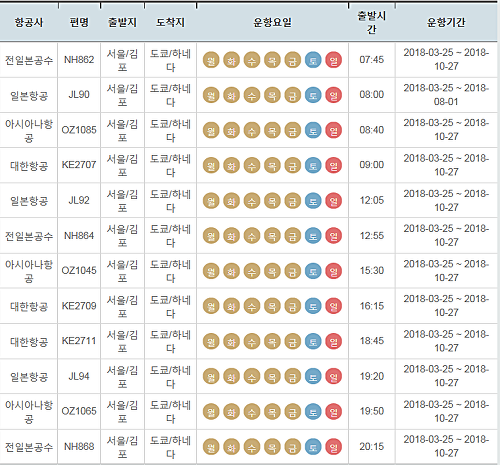This screenshot has height=465, width=500.
Task: Select flight number JL92
Action: (79, 200)
